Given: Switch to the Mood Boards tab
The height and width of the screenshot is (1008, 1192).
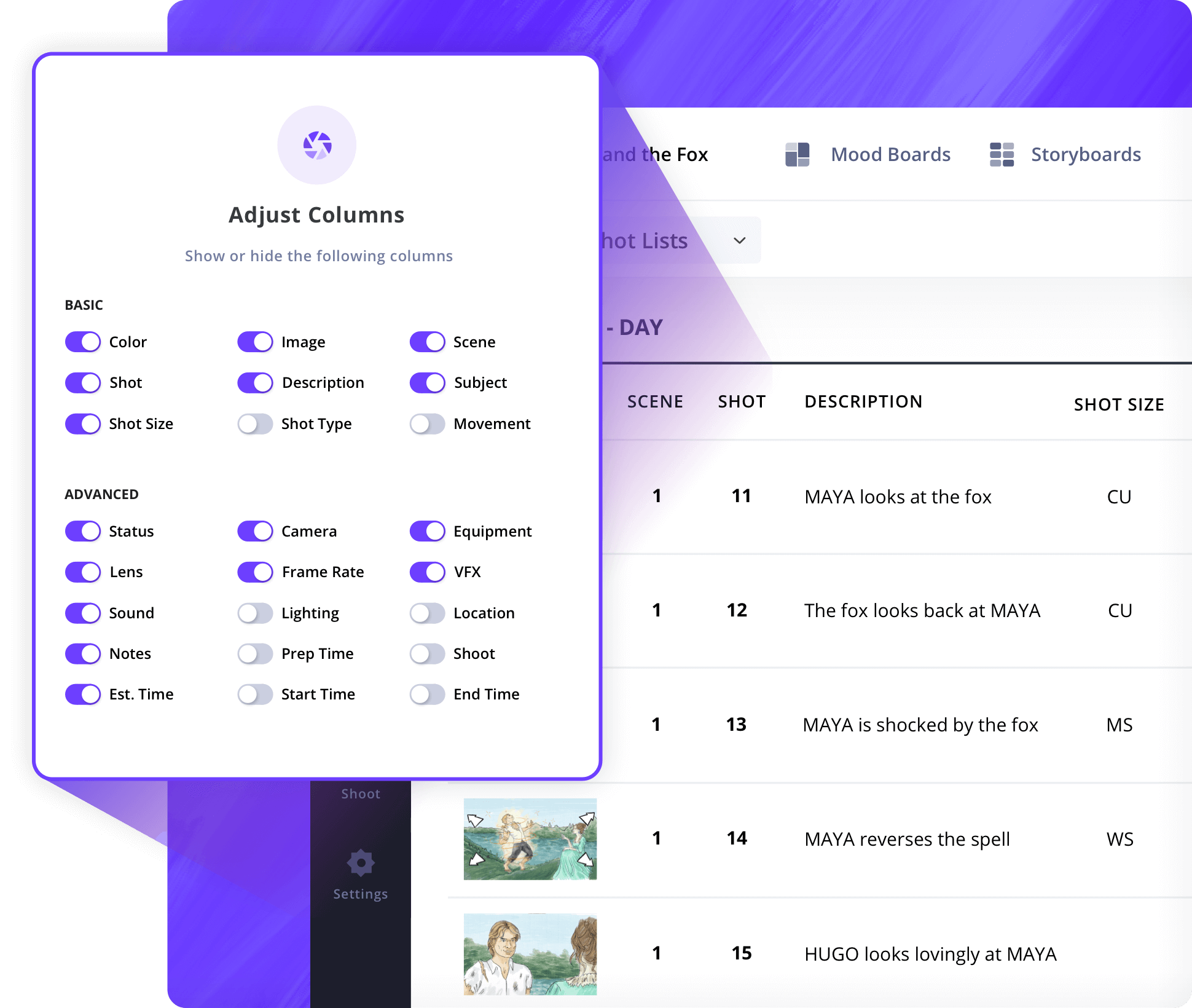Looking at the screenshot, I should 890,154.
